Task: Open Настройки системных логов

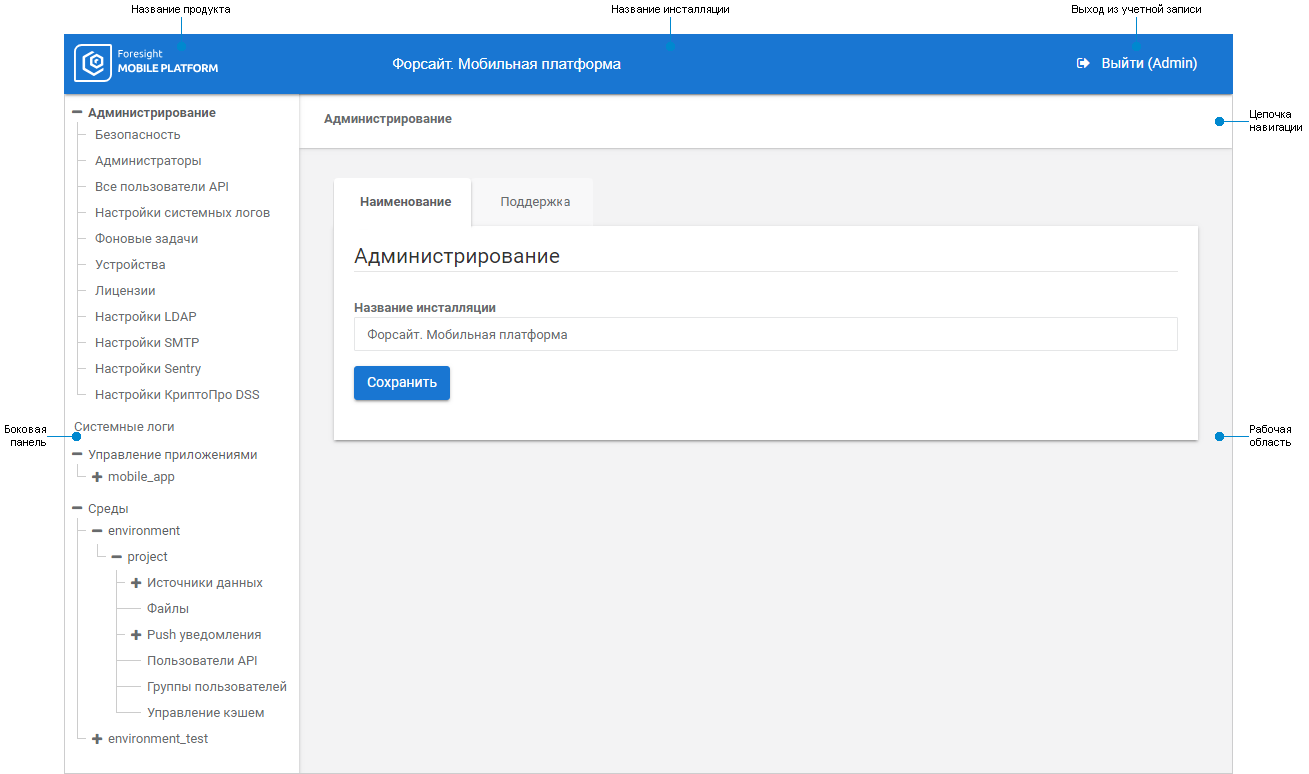Action: click(x=182, y=213)
